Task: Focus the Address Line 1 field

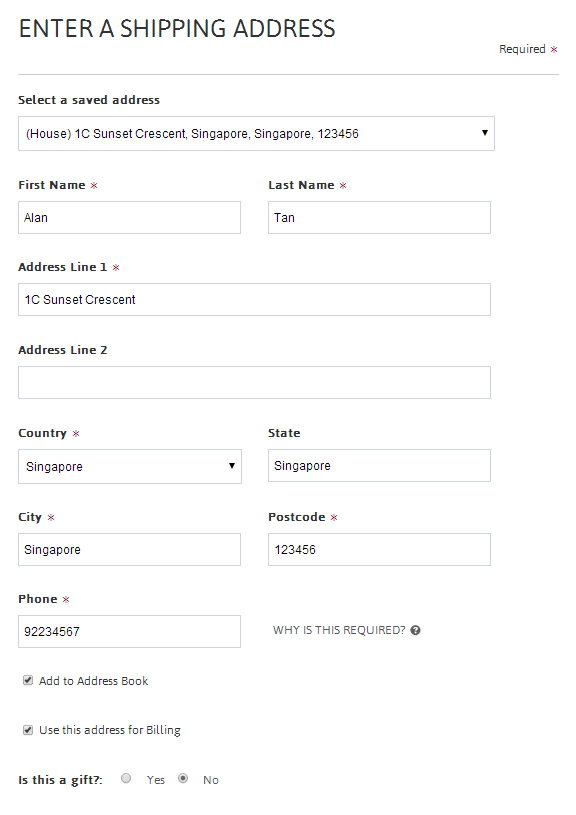Action: point(254,299)
